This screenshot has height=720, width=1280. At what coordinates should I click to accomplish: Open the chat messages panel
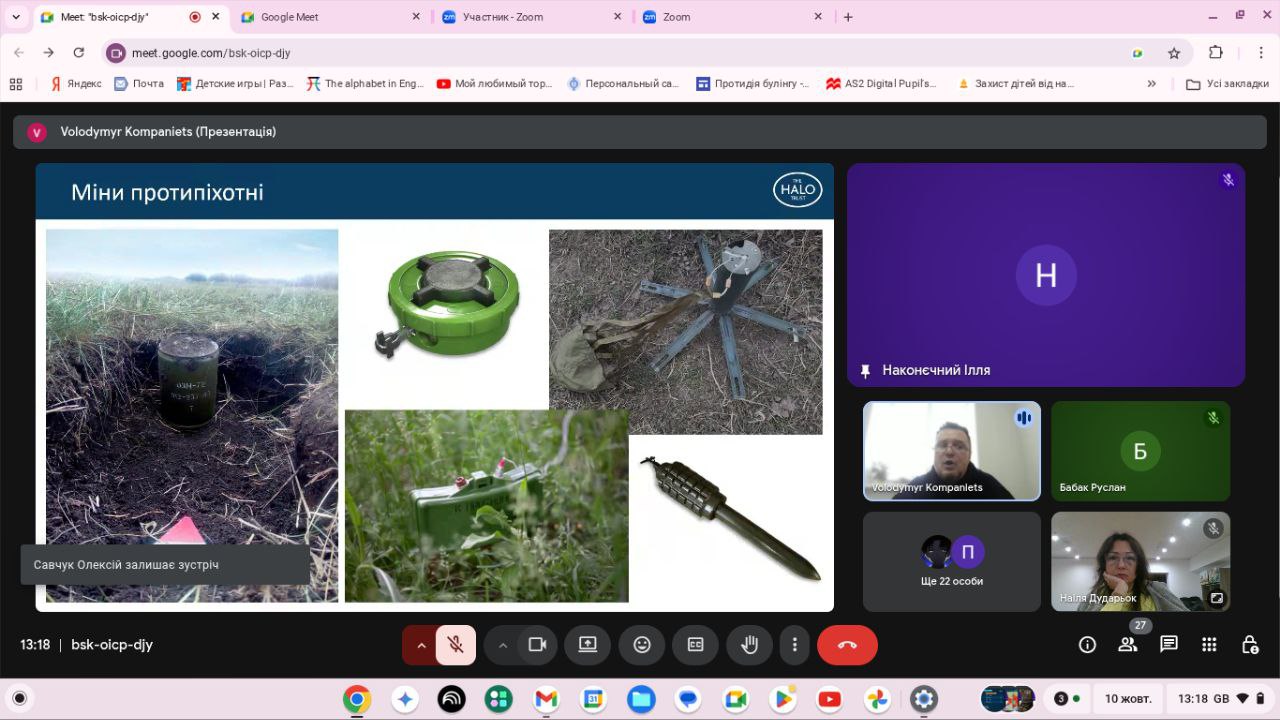1168,645
